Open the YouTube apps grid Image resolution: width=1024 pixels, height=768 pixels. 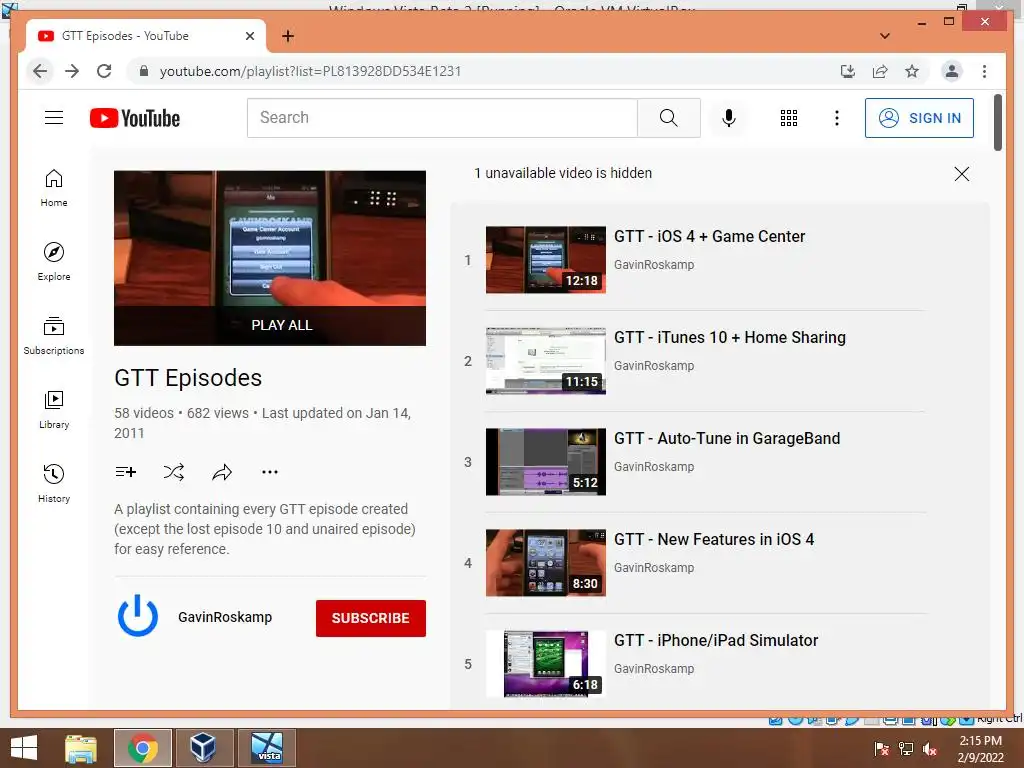(x=789, y=118)
